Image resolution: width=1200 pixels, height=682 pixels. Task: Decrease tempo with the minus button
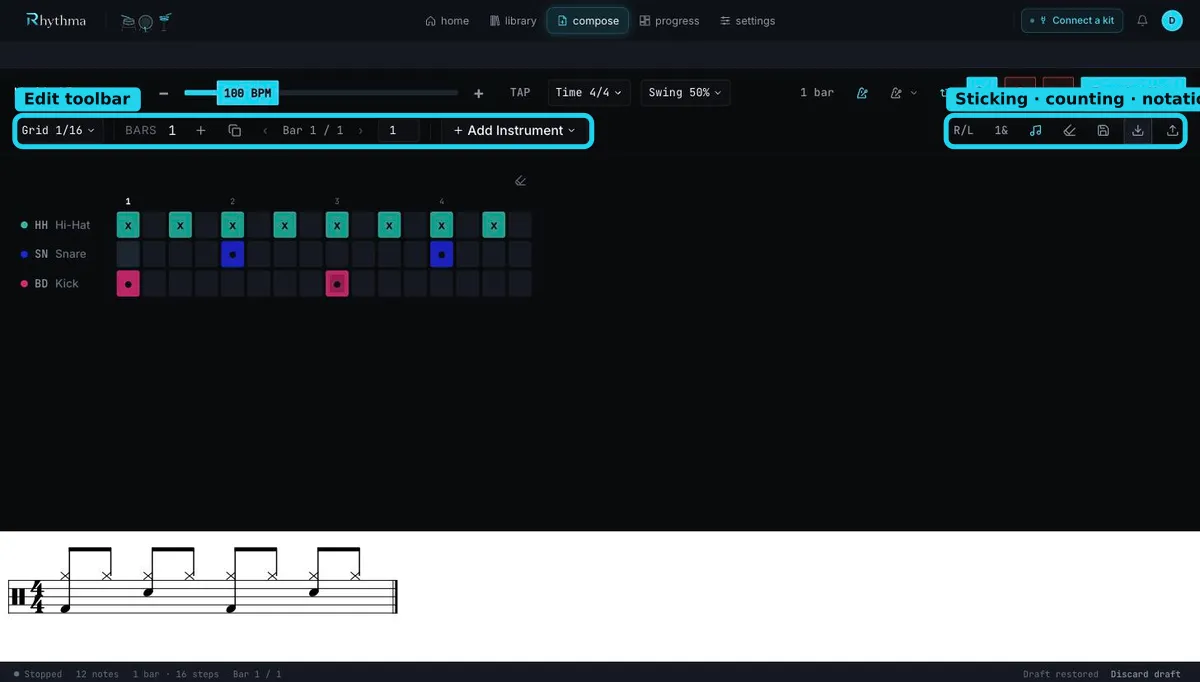click(x=164, y=93)
